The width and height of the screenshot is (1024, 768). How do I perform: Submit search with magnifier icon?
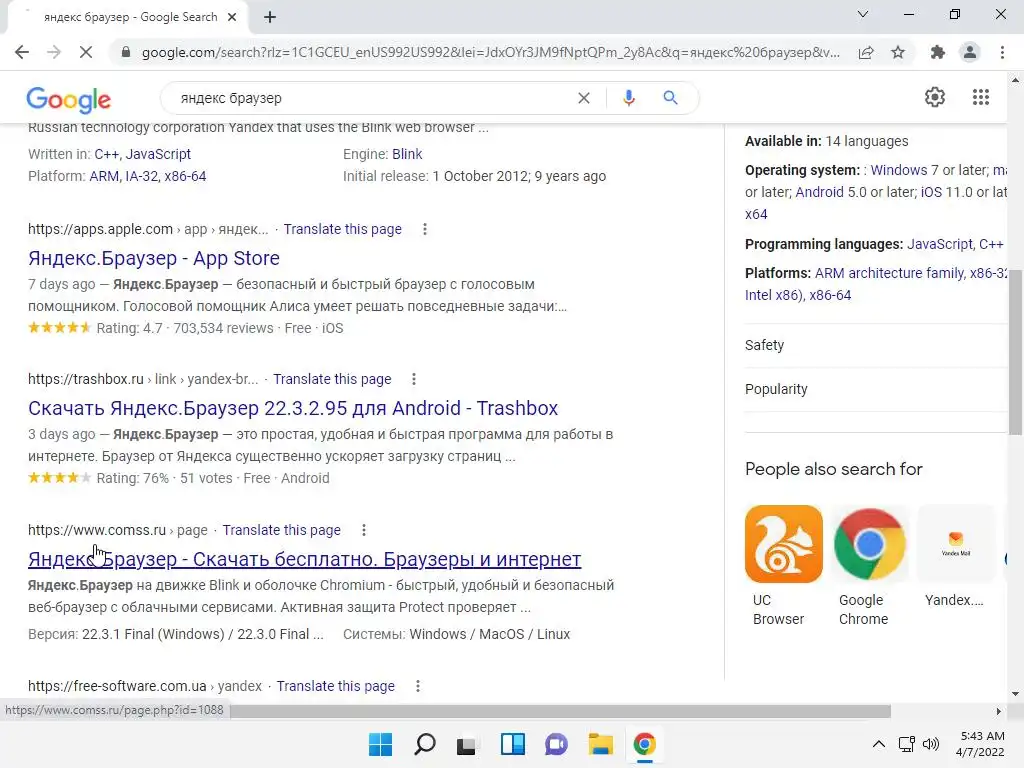click(670, 98)
